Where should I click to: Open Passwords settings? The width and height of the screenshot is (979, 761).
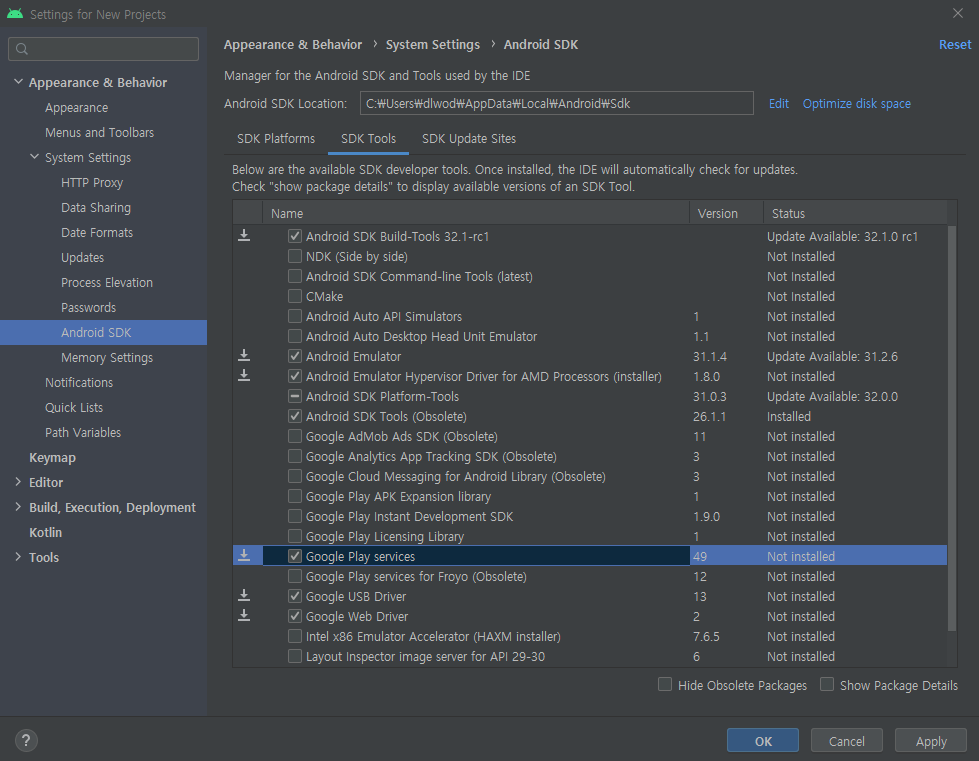(89, 307)
